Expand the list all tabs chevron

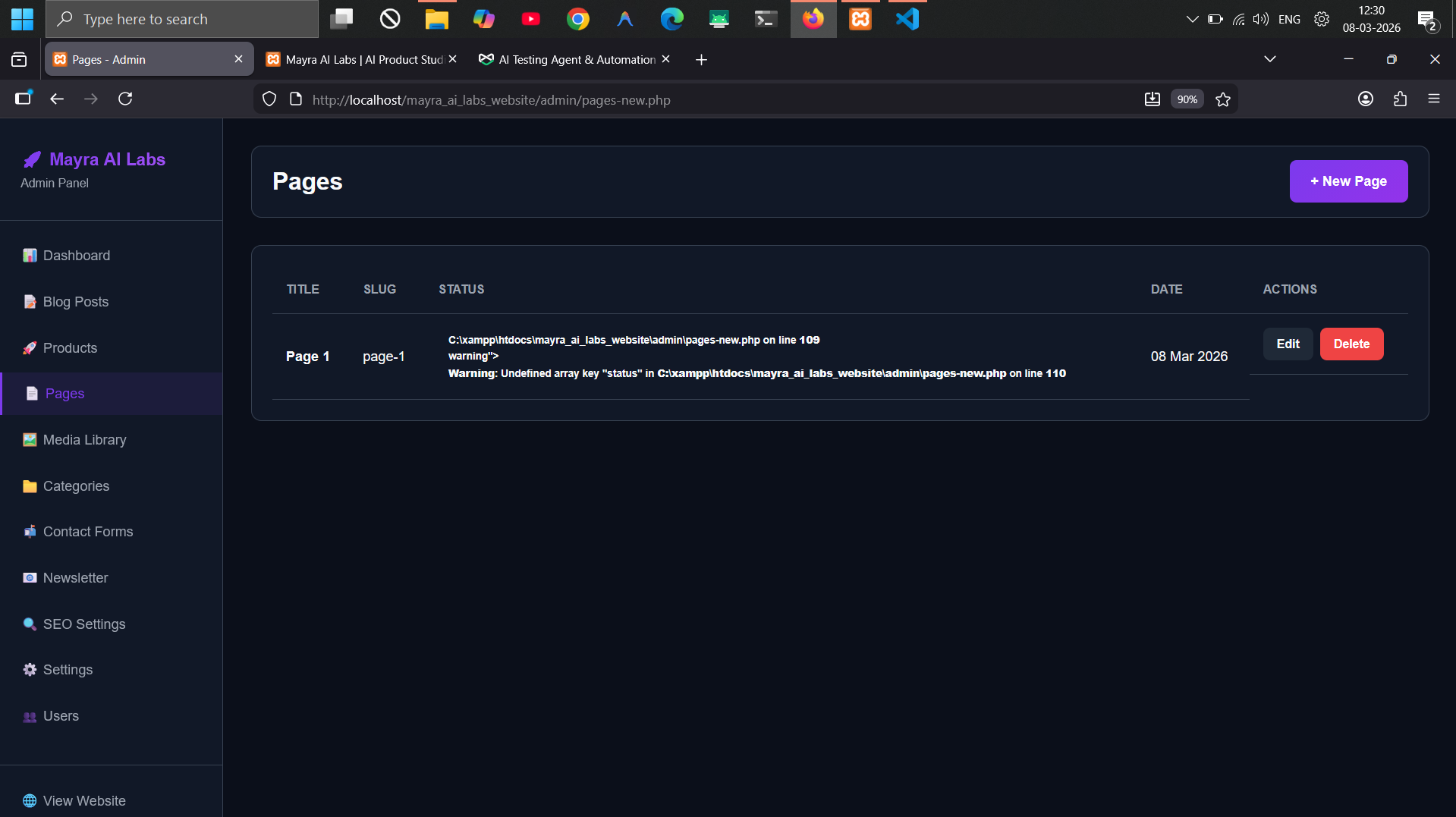[x=1269, y=59]
